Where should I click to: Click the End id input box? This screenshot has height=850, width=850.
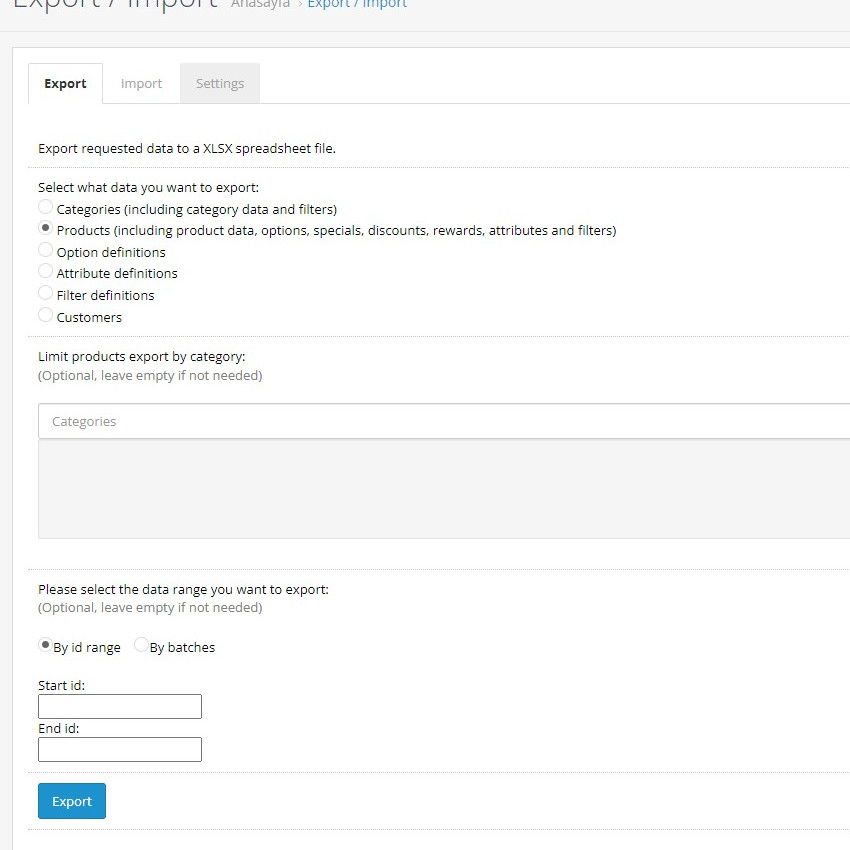pos(120,749)
